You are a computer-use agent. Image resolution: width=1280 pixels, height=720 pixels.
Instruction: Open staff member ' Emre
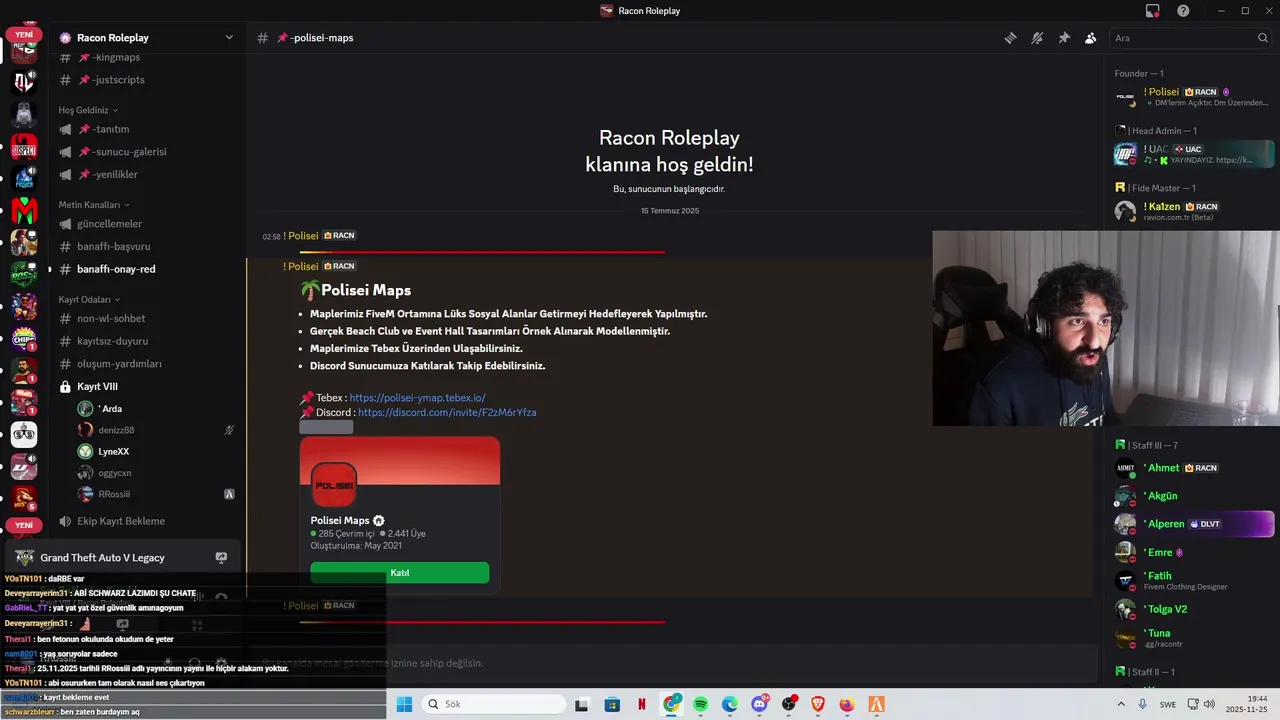tap(1193, 552)
